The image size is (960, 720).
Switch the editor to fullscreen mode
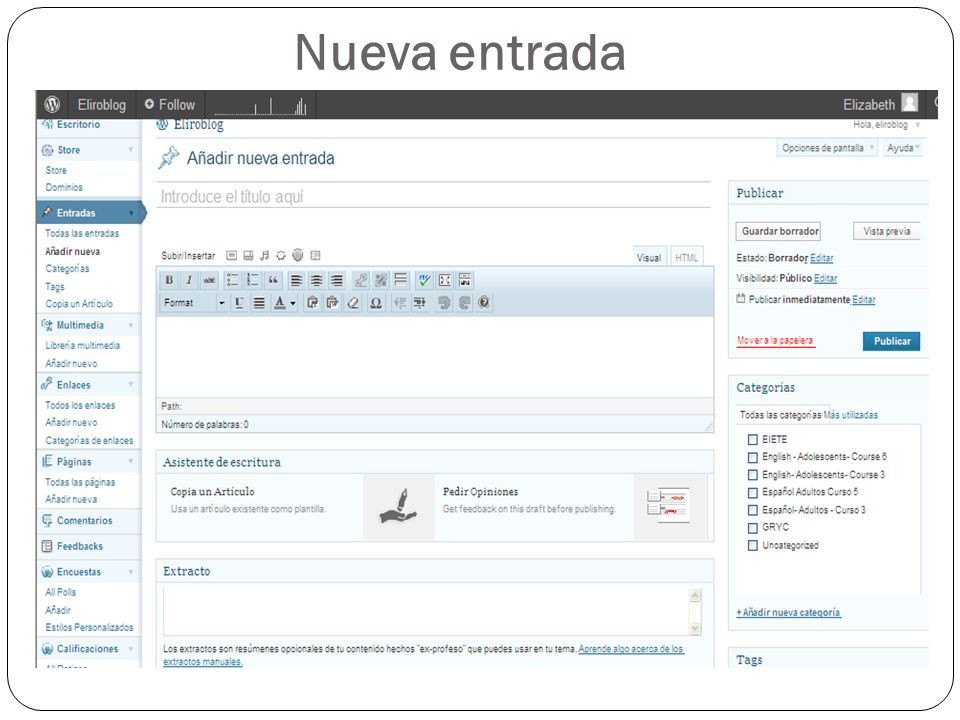click(445, 280)
